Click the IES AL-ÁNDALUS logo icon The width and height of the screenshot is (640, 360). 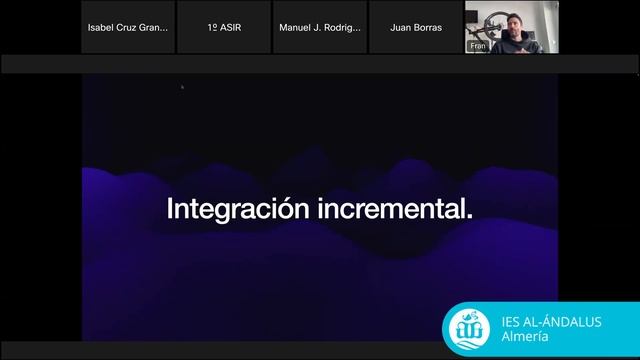[x=469, y=329]
